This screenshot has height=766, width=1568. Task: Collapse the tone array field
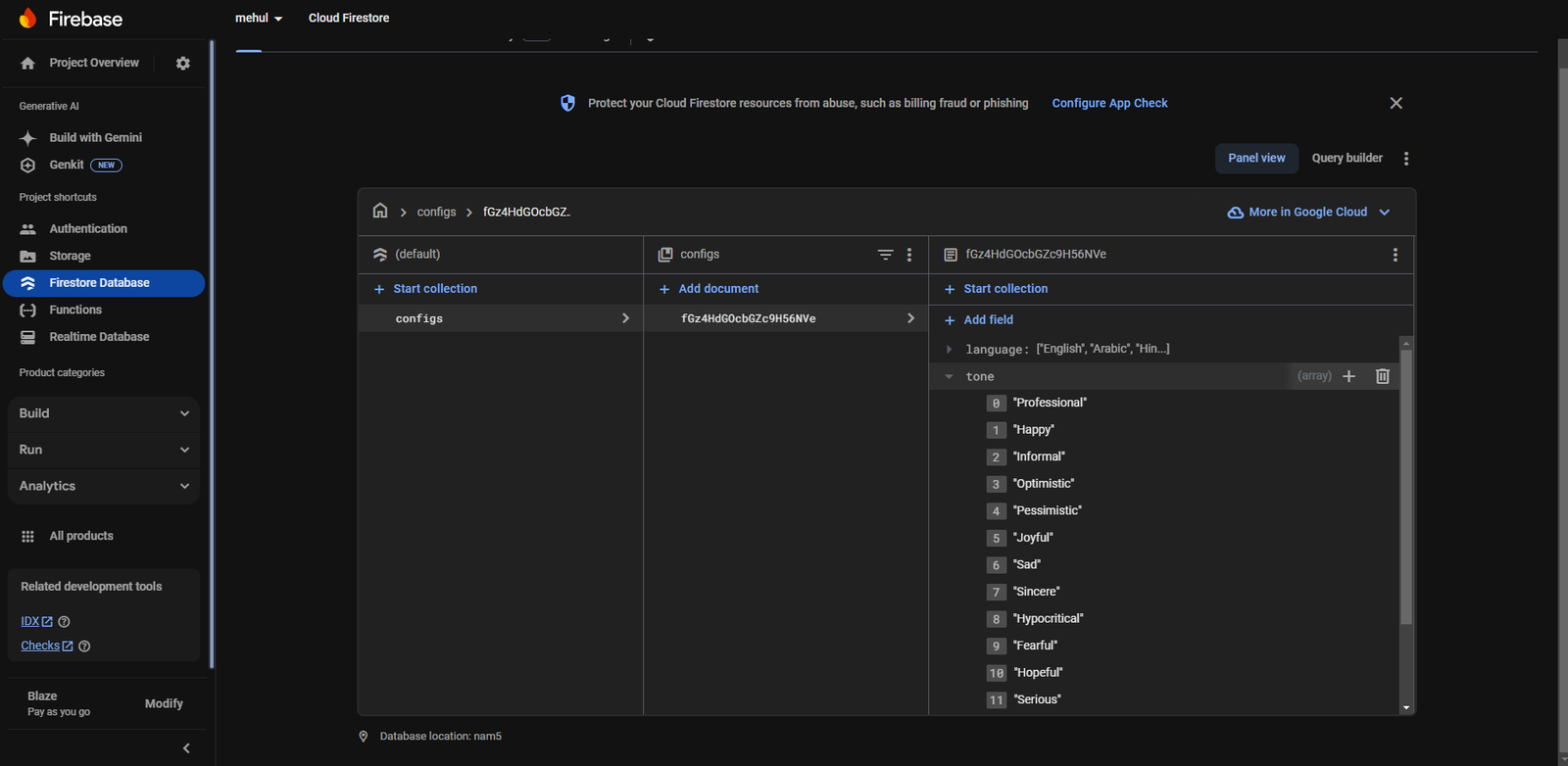click(x=949, y=377)
